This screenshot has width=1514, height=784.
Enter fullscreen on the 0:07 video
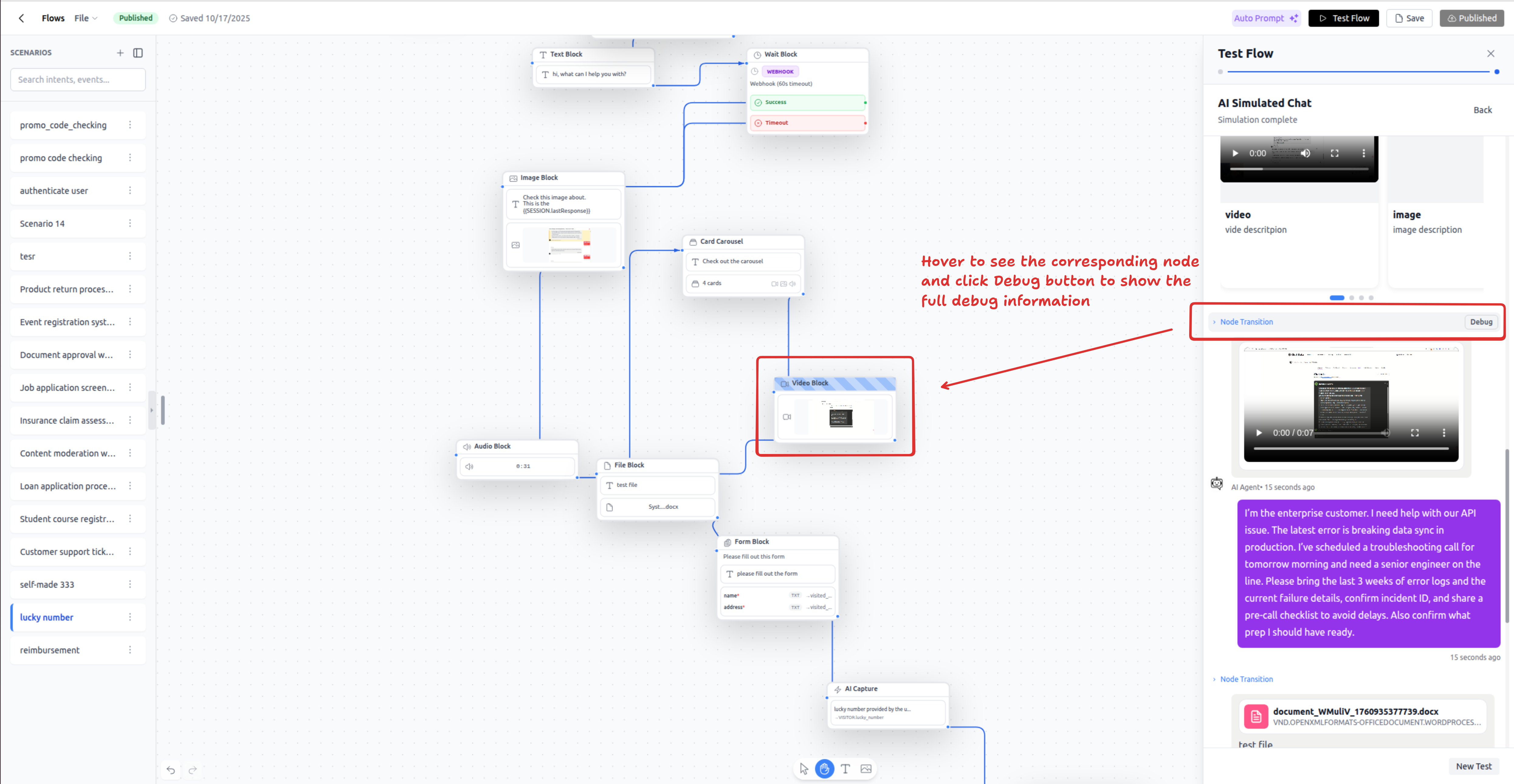[x=1415, y=432]
